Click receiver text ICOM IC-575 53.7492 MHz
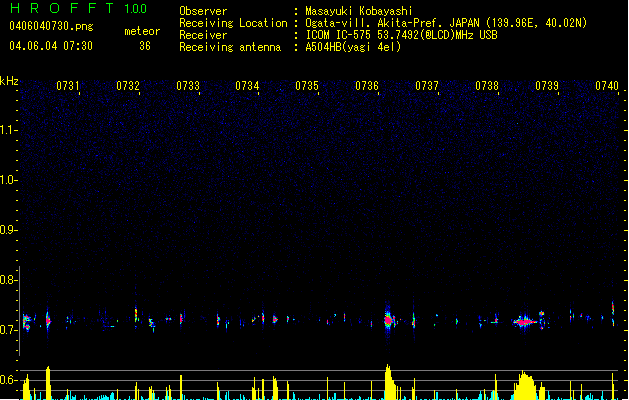The height and width of the screenshot is (400, 629). click(402, 35)
